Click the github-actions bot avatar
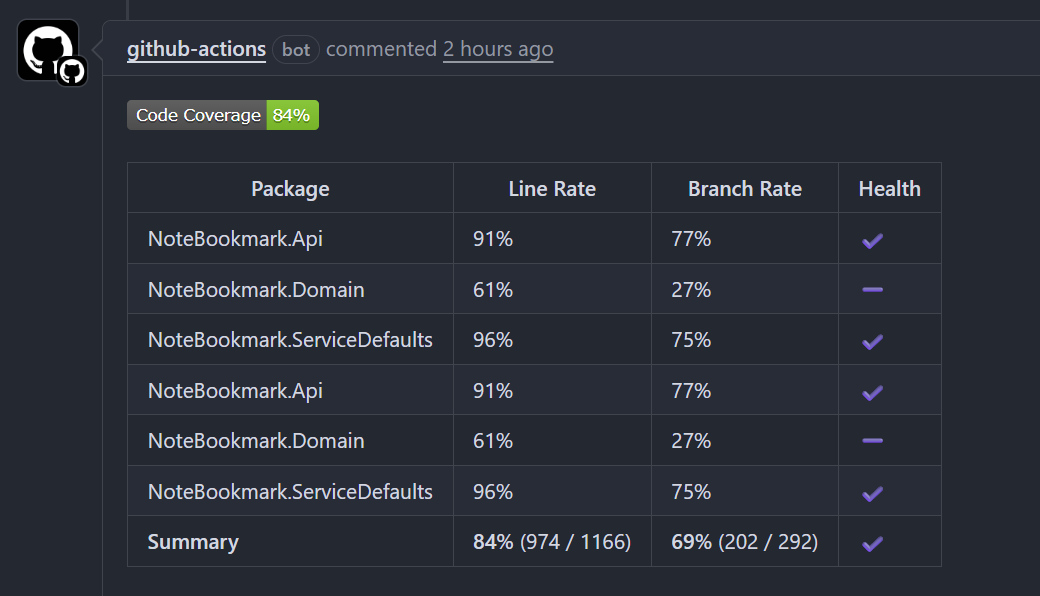The image size is (1040, 596). pyautogui.click(x=48, y=50)
